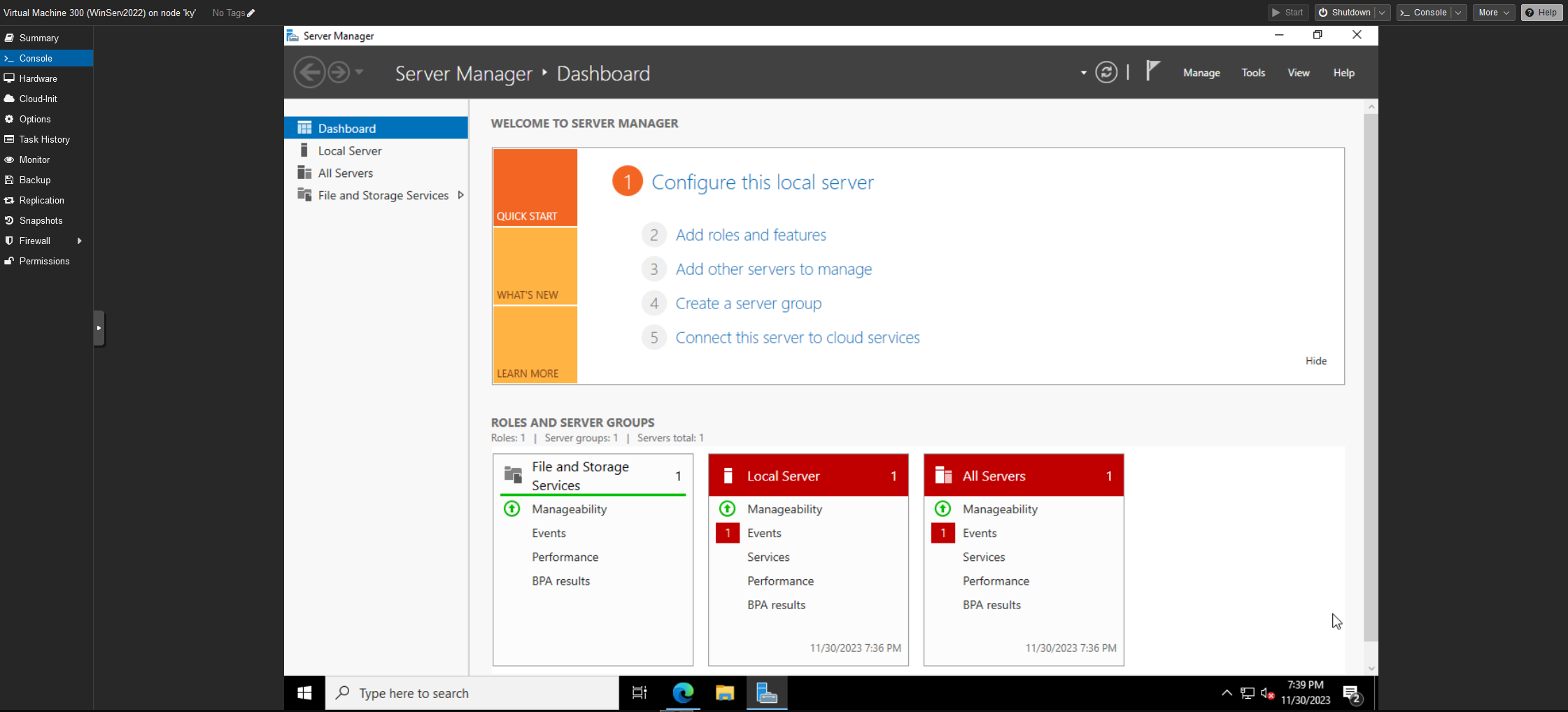
Task: Click the green Manageability icon under Local Server tile
Action: point(728,509)
